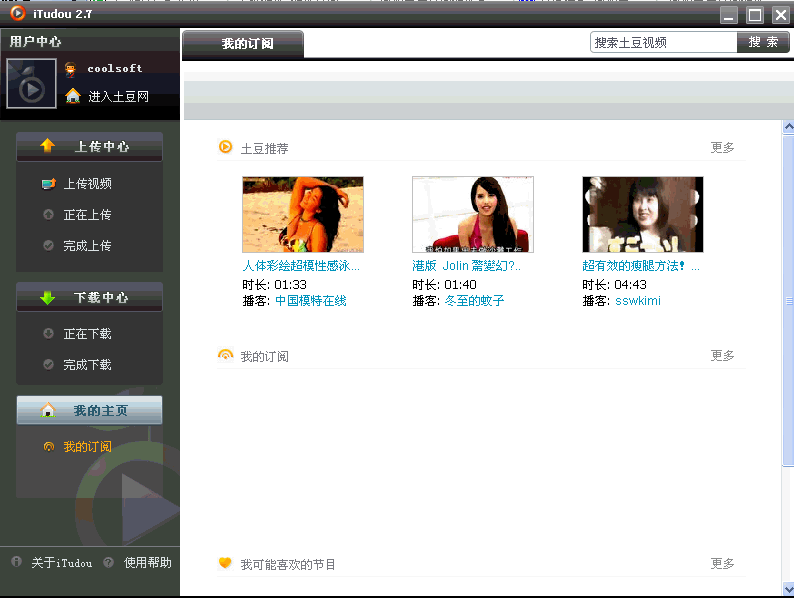794x598 pixels.
Task: Click the iTudou logo icon in title bar
Action: coord(18,13)
